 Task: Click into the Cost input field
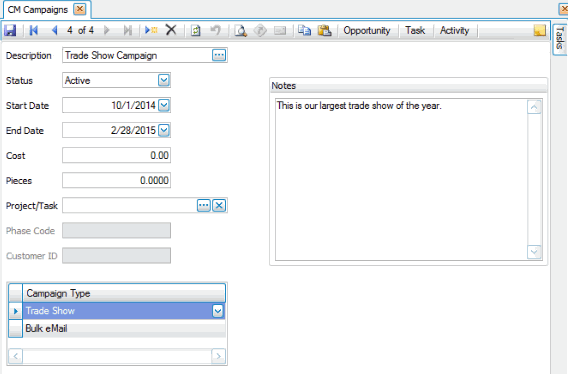pos(116,155)
